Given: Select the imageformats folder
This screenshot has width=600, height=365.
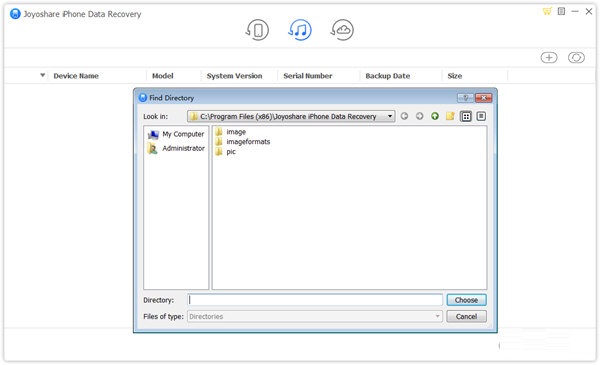Looking at the screenshot, I should [x=243, y=142].
